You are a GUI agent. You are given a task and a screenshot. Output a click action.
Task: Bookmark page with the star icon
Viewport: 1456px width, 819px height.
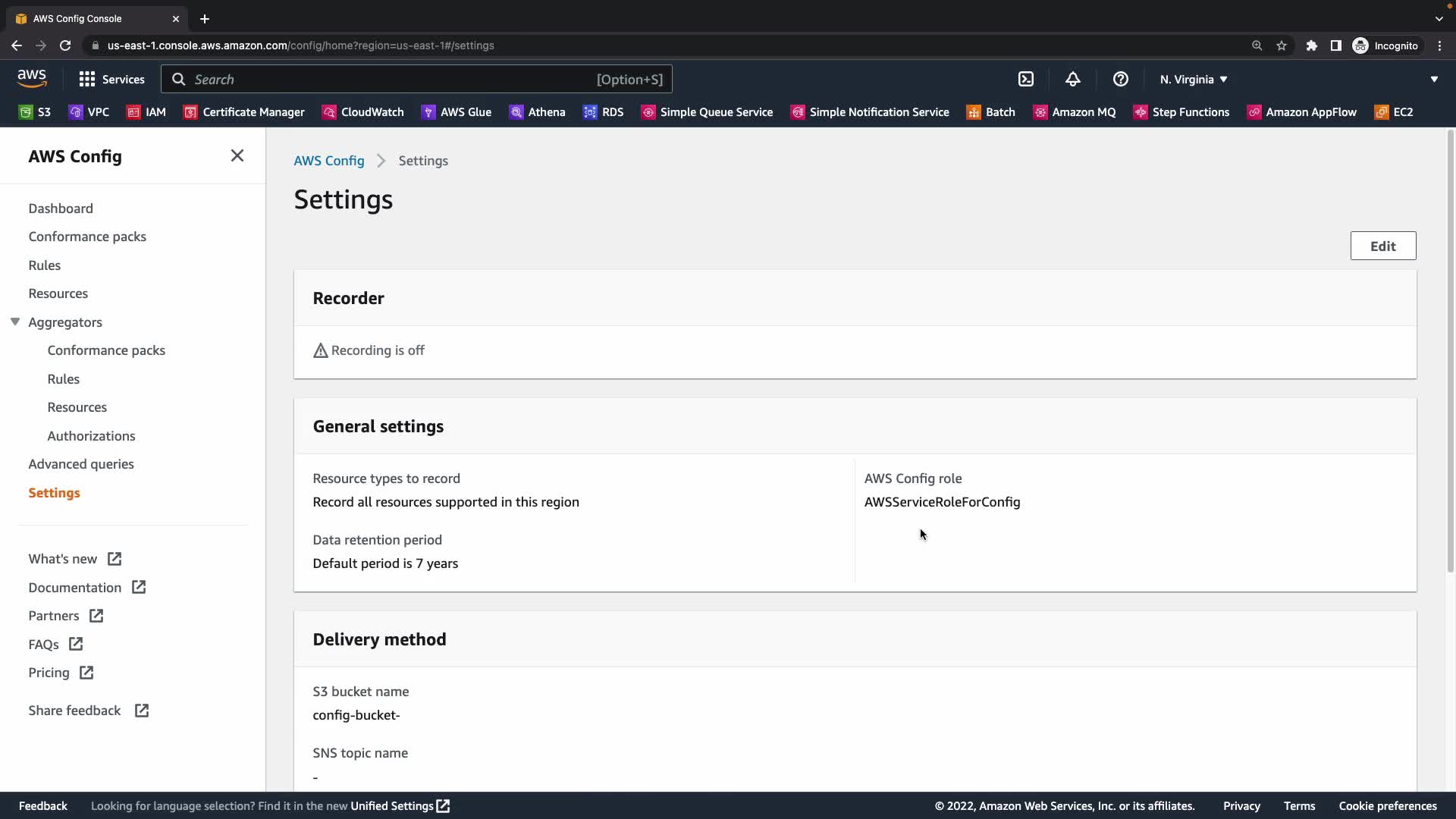click(1282, 45)
